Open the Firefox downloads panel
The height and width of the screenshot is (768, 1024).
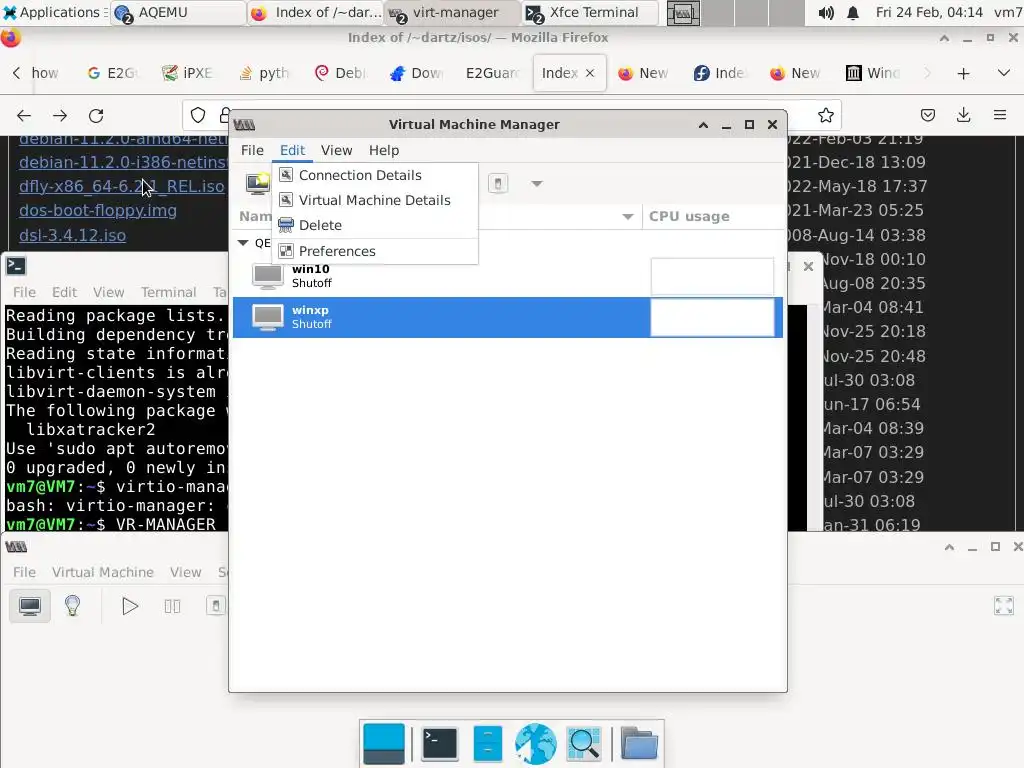tap(963, 116)
